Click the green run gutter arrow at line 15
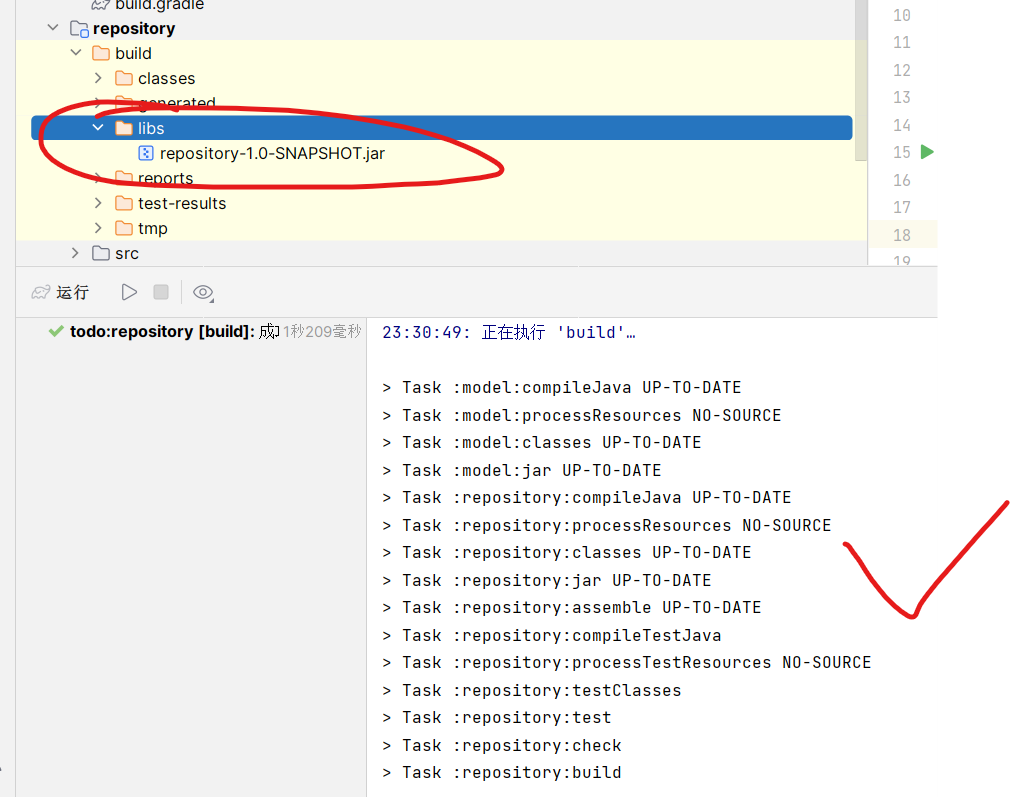The image size is (1010, 797). tap(927, 152)
